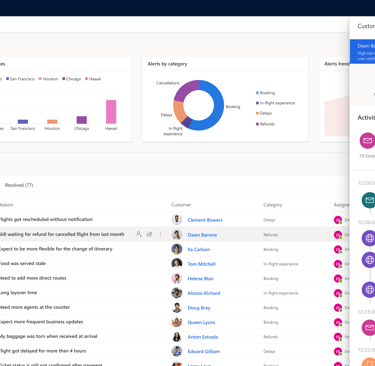Screen dimensions: 375x366
Task: Click the purple Cancellations segment of donut chart
Action: click(185, 89)
